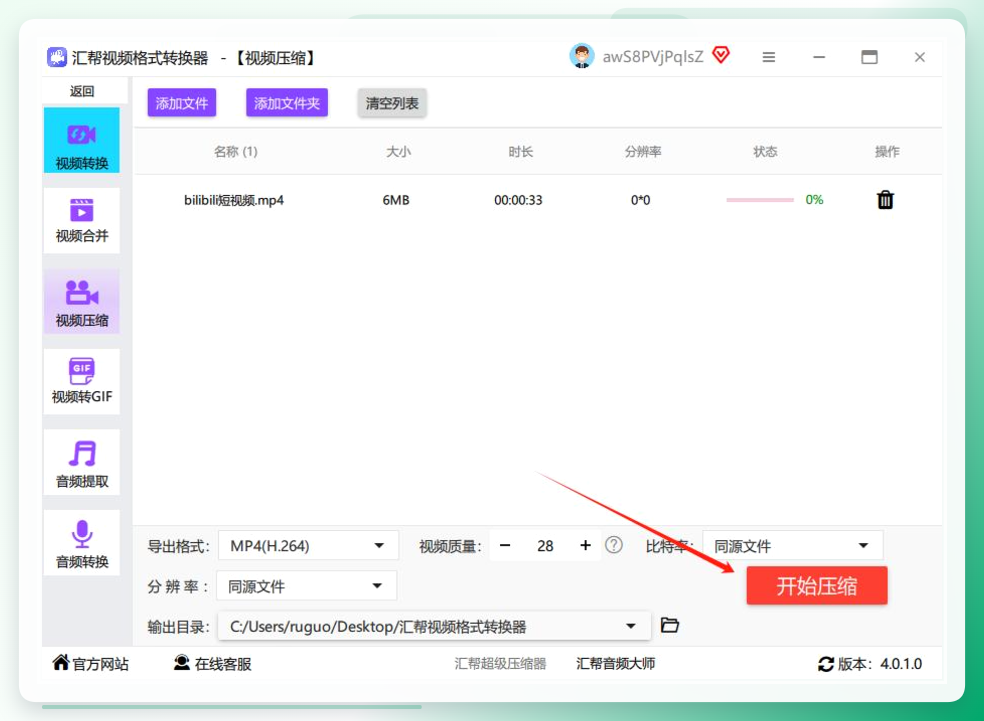Increase video quality with plus button
984x721 pixels.
586,545
